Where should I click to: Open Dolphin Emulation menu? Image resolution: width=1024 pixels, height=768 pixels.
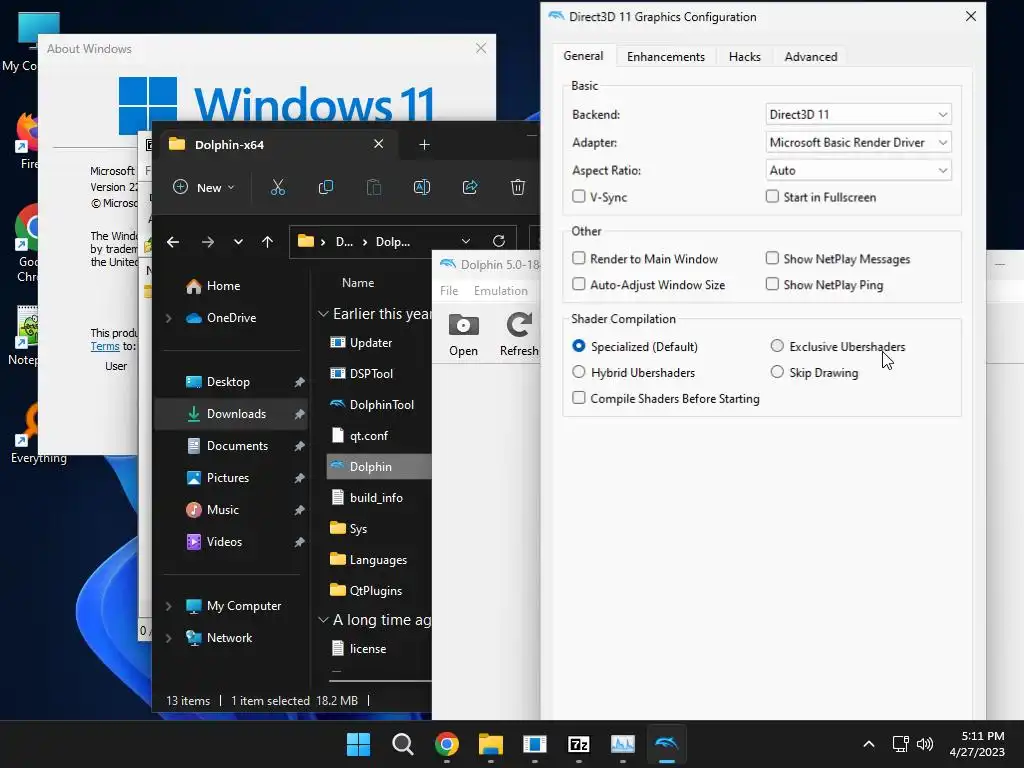[x=500, y=291]
